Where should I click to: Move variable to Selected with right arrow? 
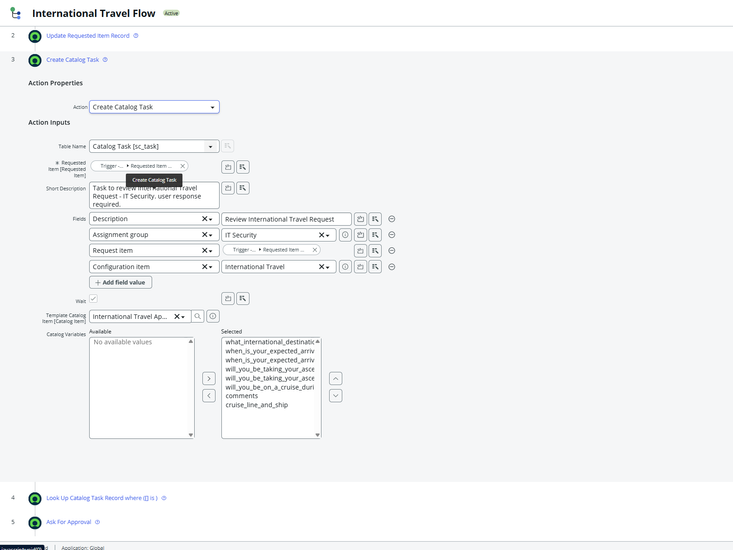click(208, 379)
